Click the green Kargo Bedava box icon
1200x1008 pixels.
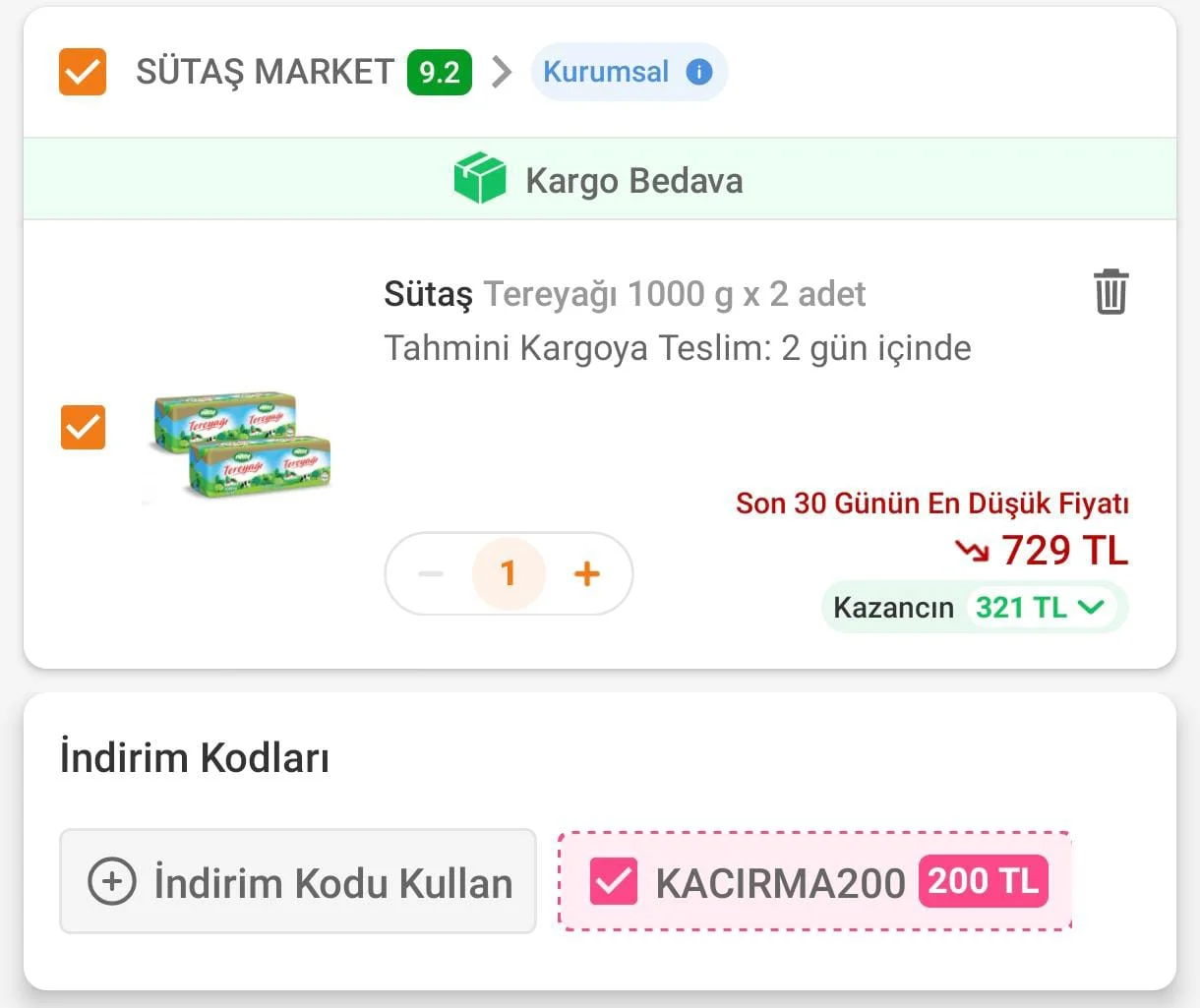point(480,179)
